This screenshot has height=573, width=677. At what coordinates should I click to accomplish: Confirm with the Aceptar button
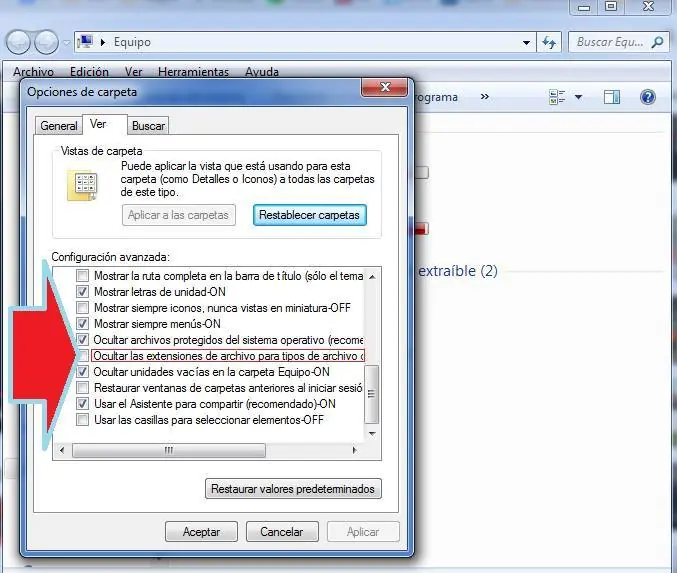tap(201, 532)
